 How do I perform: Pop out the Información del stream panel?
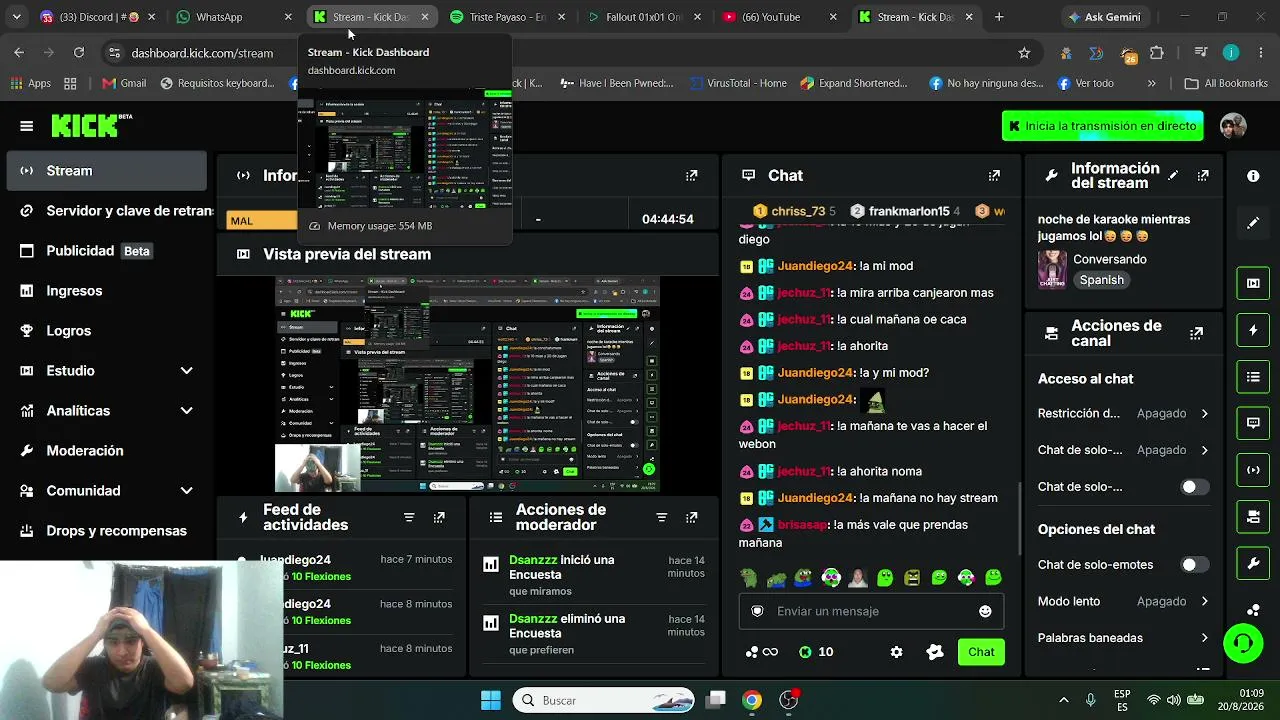tap(1203, 176)
